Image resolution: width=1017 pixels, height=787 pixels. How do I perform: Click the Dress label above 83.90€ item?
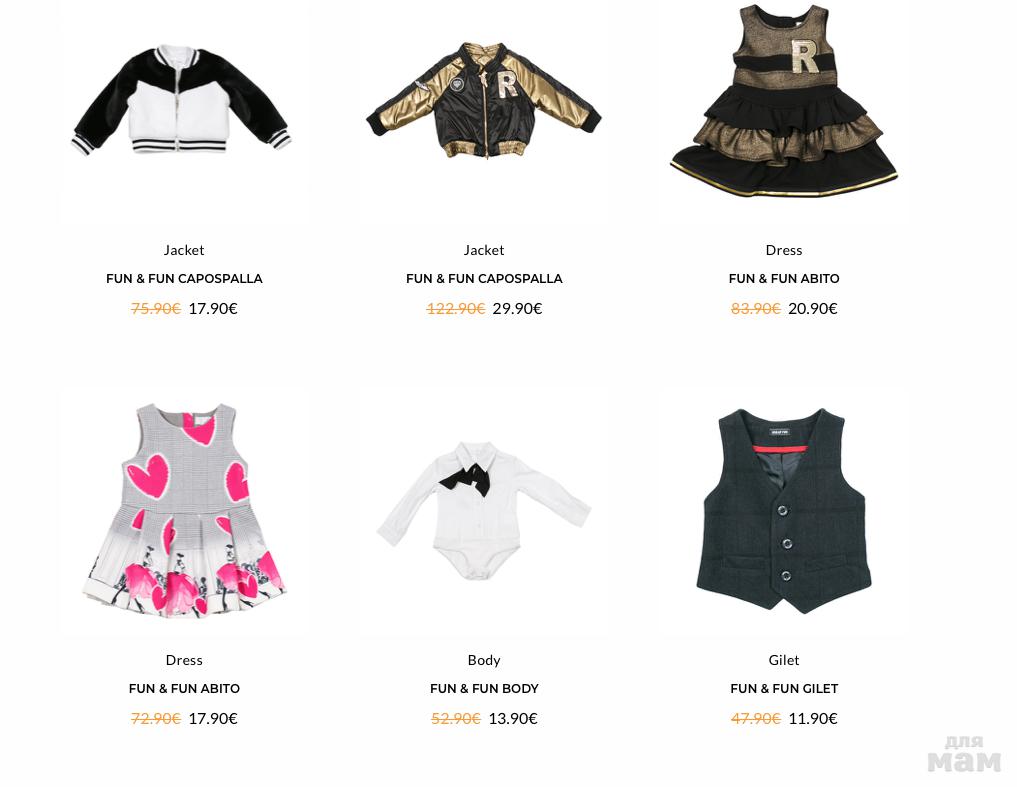[x=784, y=250]
